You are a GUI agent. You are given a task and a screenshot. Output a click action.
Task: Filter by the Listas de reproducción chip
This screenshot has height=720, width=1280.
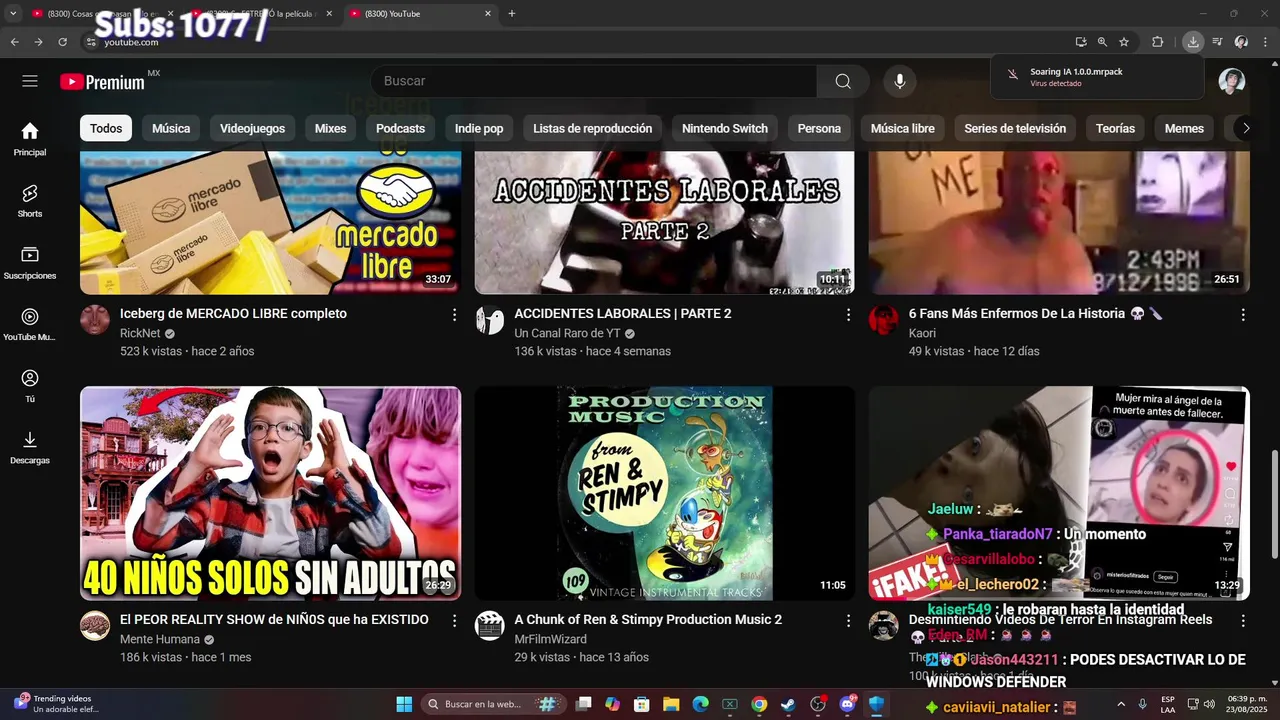click(x=592, y=128)
